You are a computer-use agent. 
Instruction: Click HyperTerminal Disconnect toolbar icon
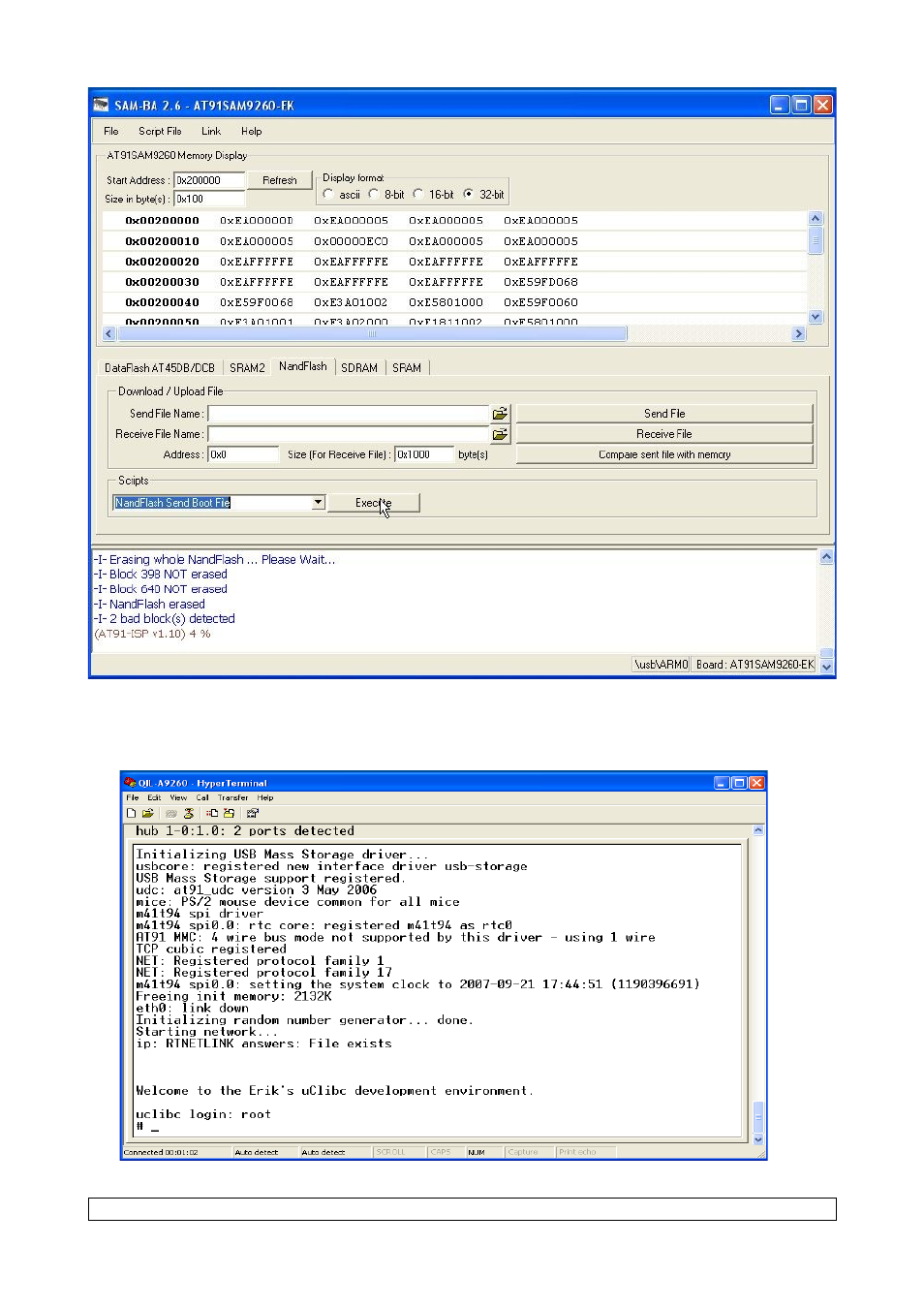189,813
